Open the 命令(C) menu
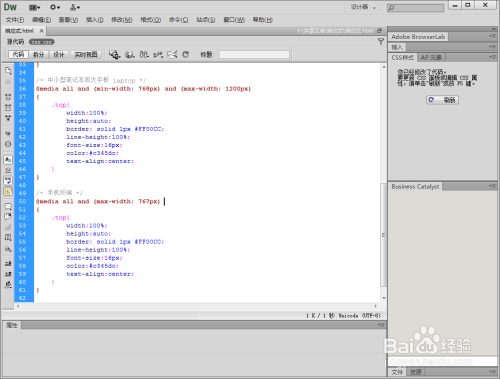Viewport: 500px width, 379px height. coord(178,20)
